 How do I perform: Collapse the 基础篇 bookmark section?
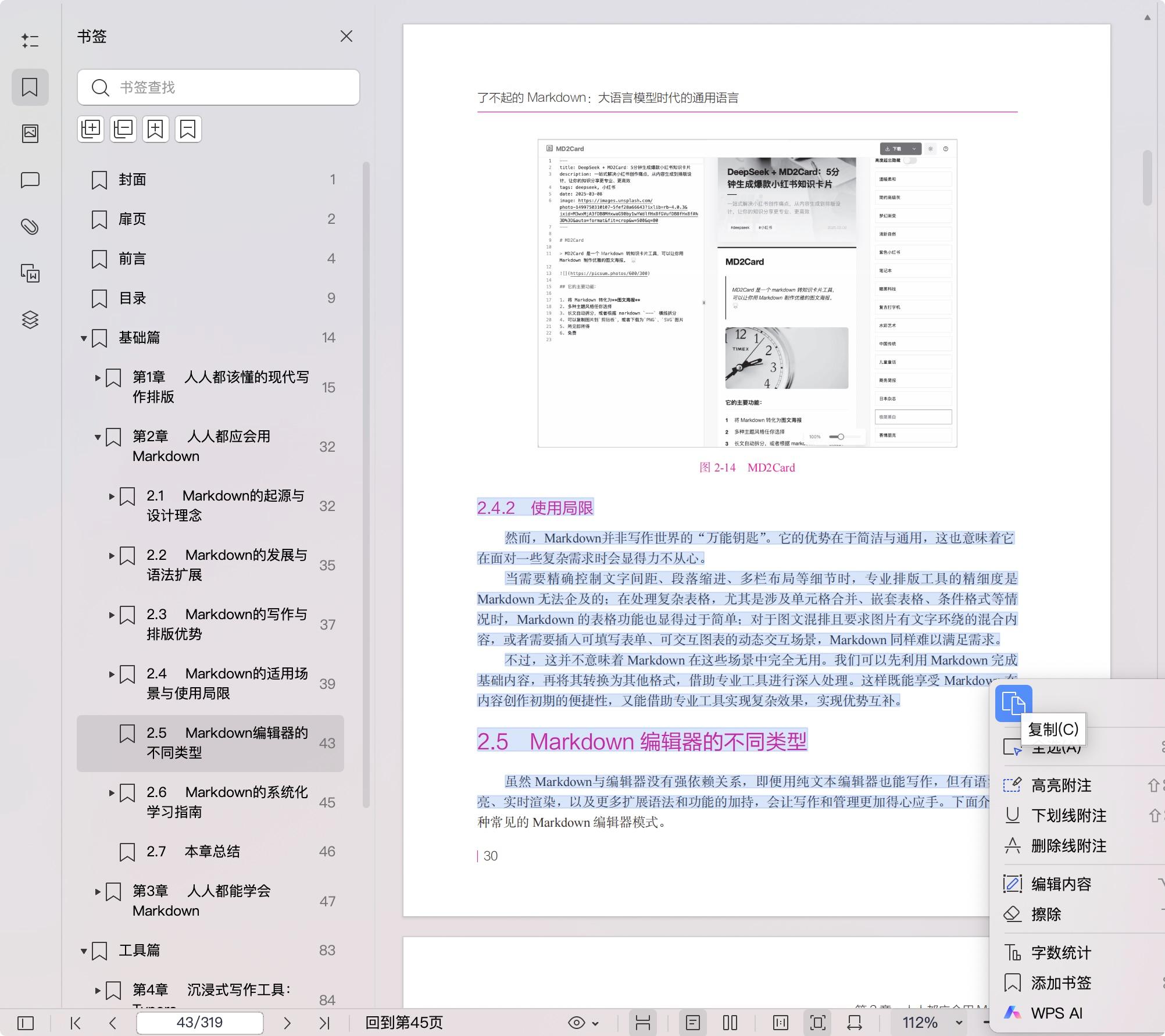point(83,338)
